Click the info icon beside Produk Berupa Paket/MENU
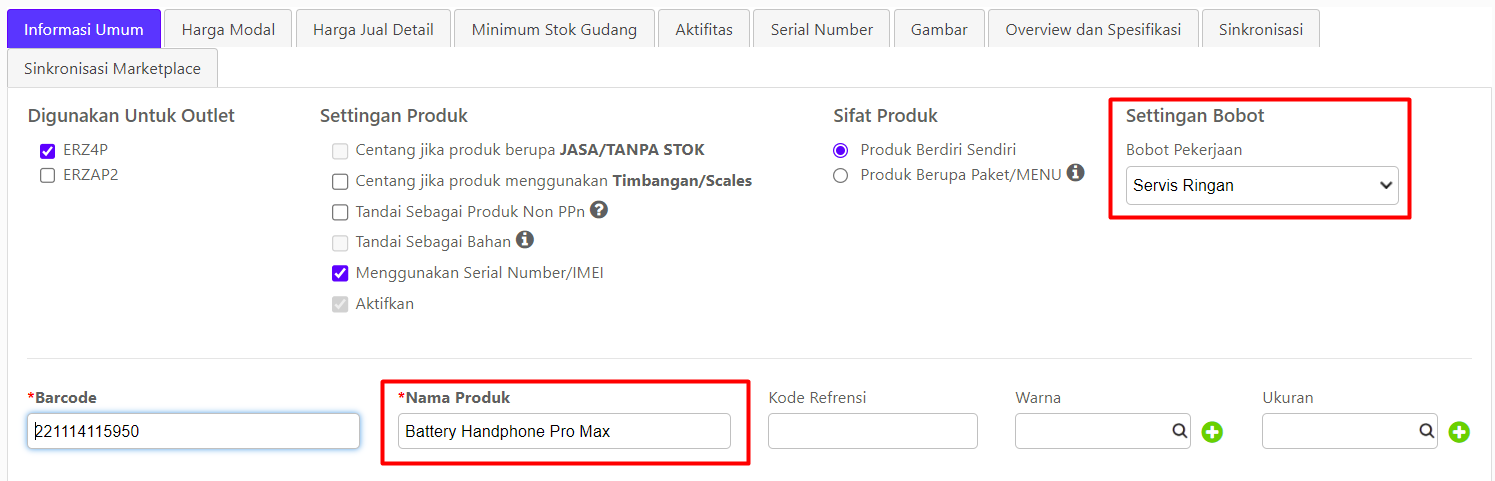This screenshot has width=1495, height=481. (x=1076, y=172)
